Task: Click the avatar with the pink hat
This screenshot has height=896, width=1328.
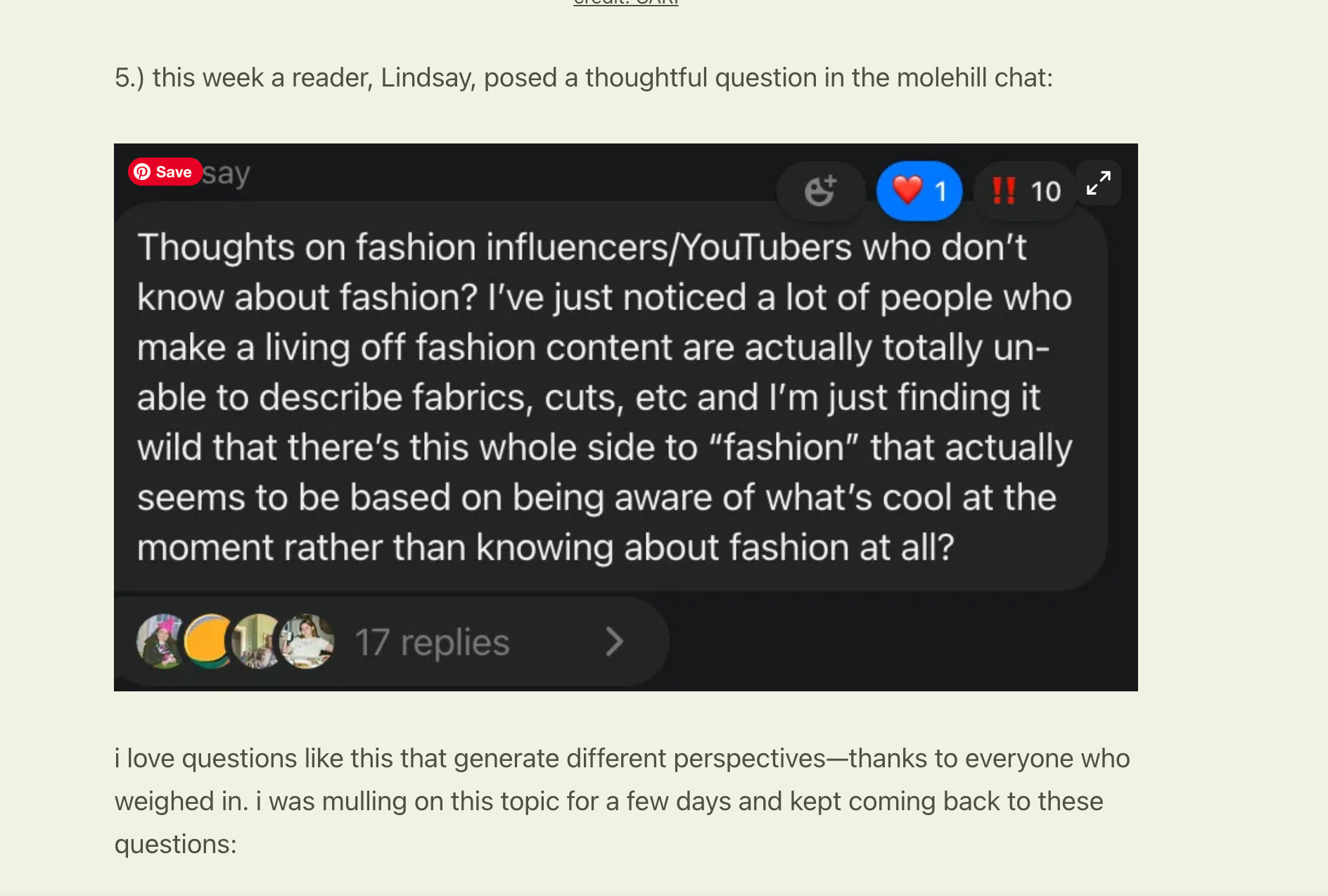Action: tap(162, 641)
